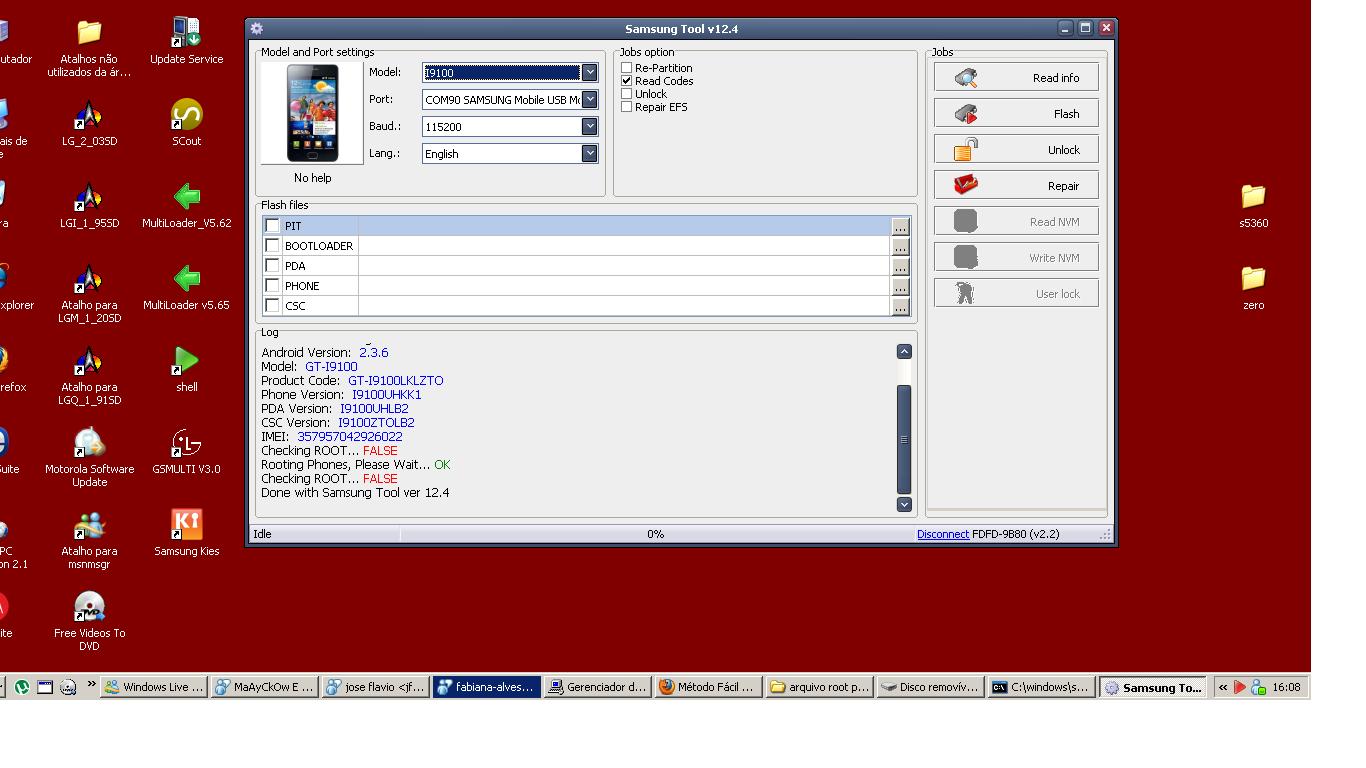The height and width of the screenshot is (768, 1366).
Task: Select the zero desktop folder
Action: 1253,287
